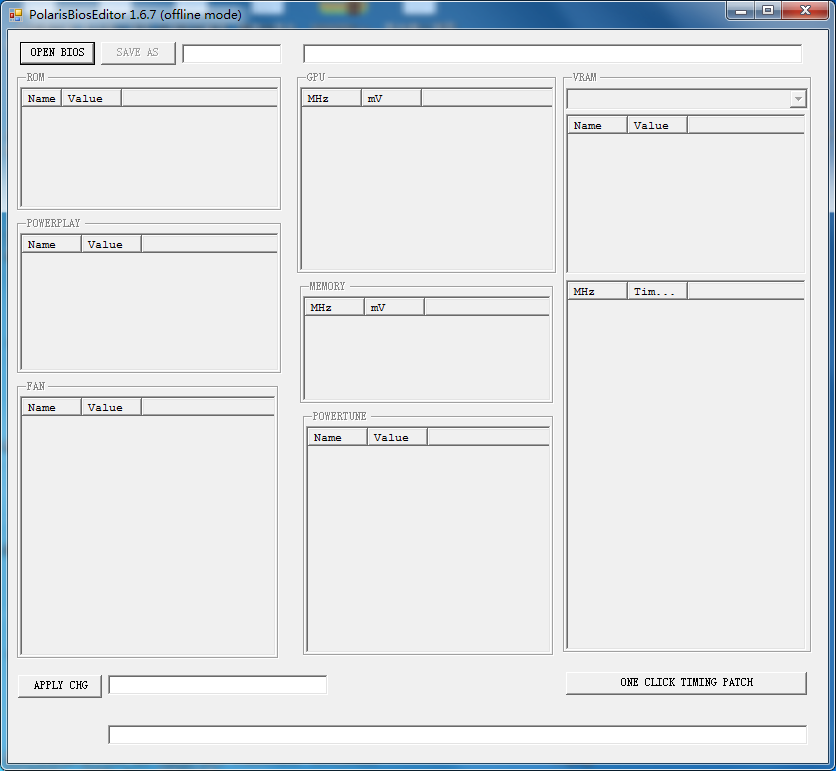The image size is (836, 771).
Task: Click the Tim... column header in VRAM timings
Action: [656, 291]
